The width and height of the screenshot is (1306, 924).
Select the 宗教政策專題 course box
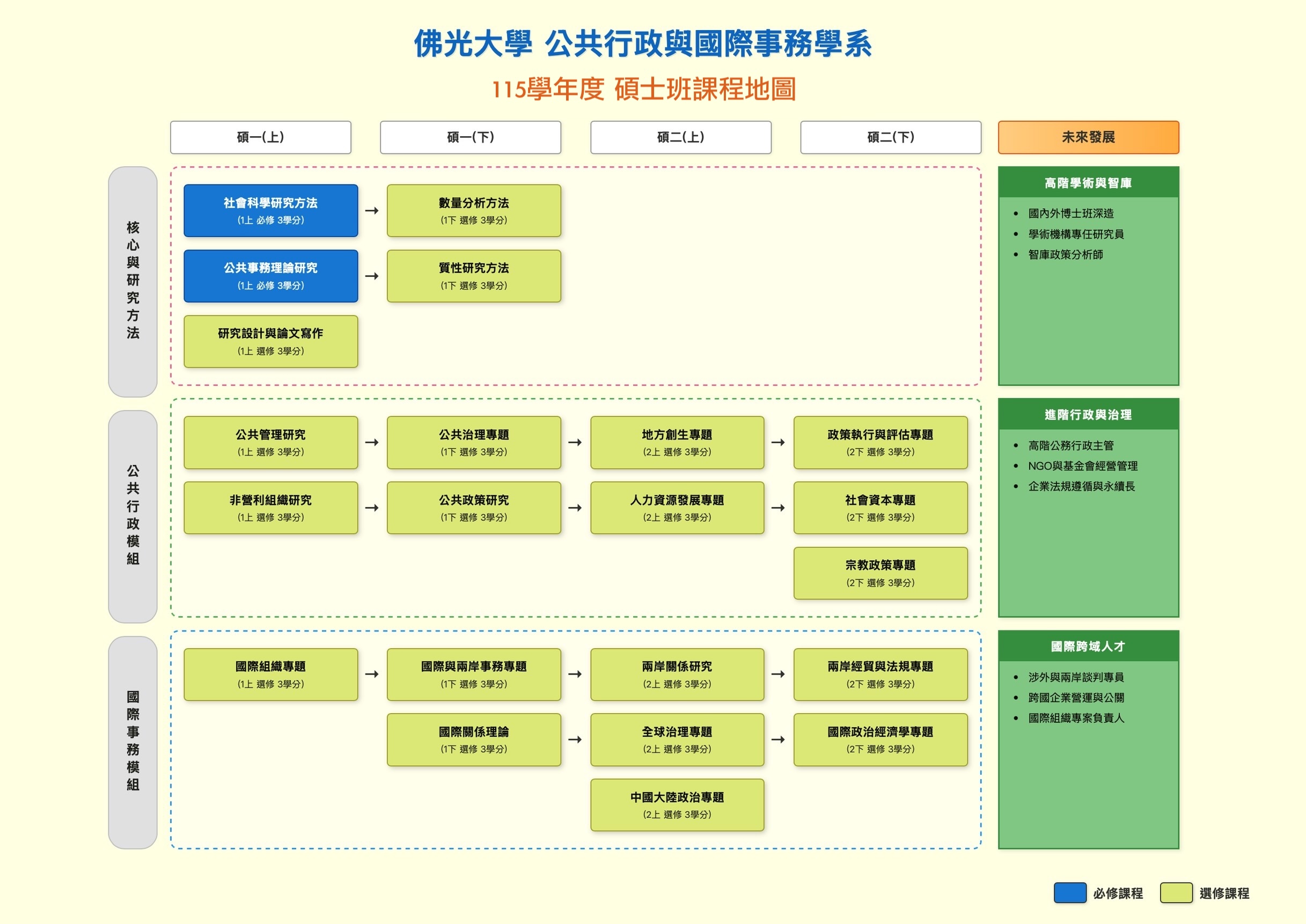point(881,573)
